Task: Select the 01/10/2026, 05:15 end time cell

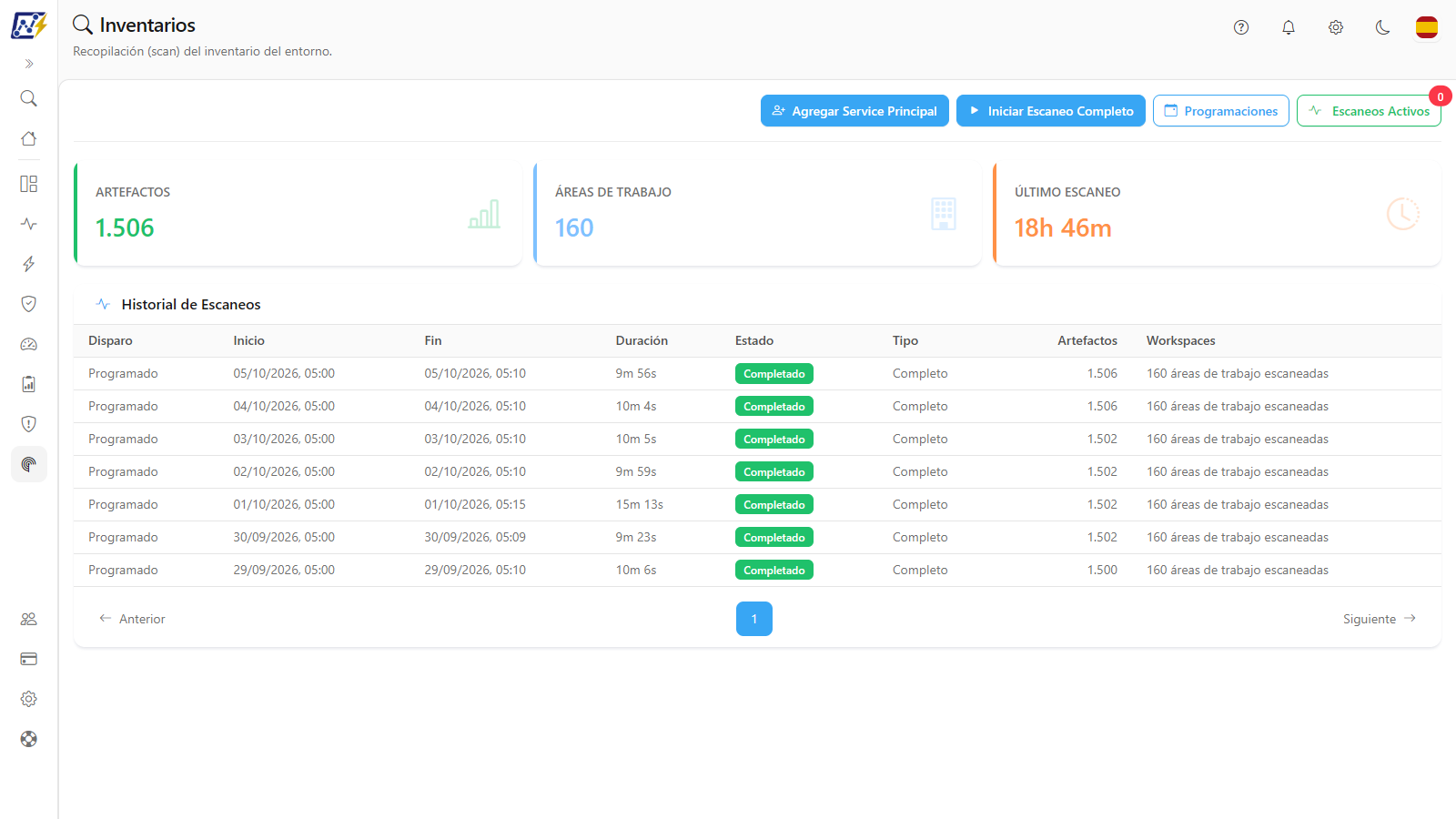Action: (x=475, y=504)
